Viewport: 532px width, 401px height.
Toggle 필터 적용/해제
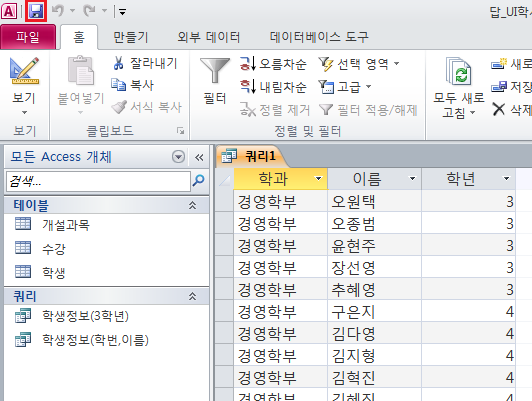(368, 110)
